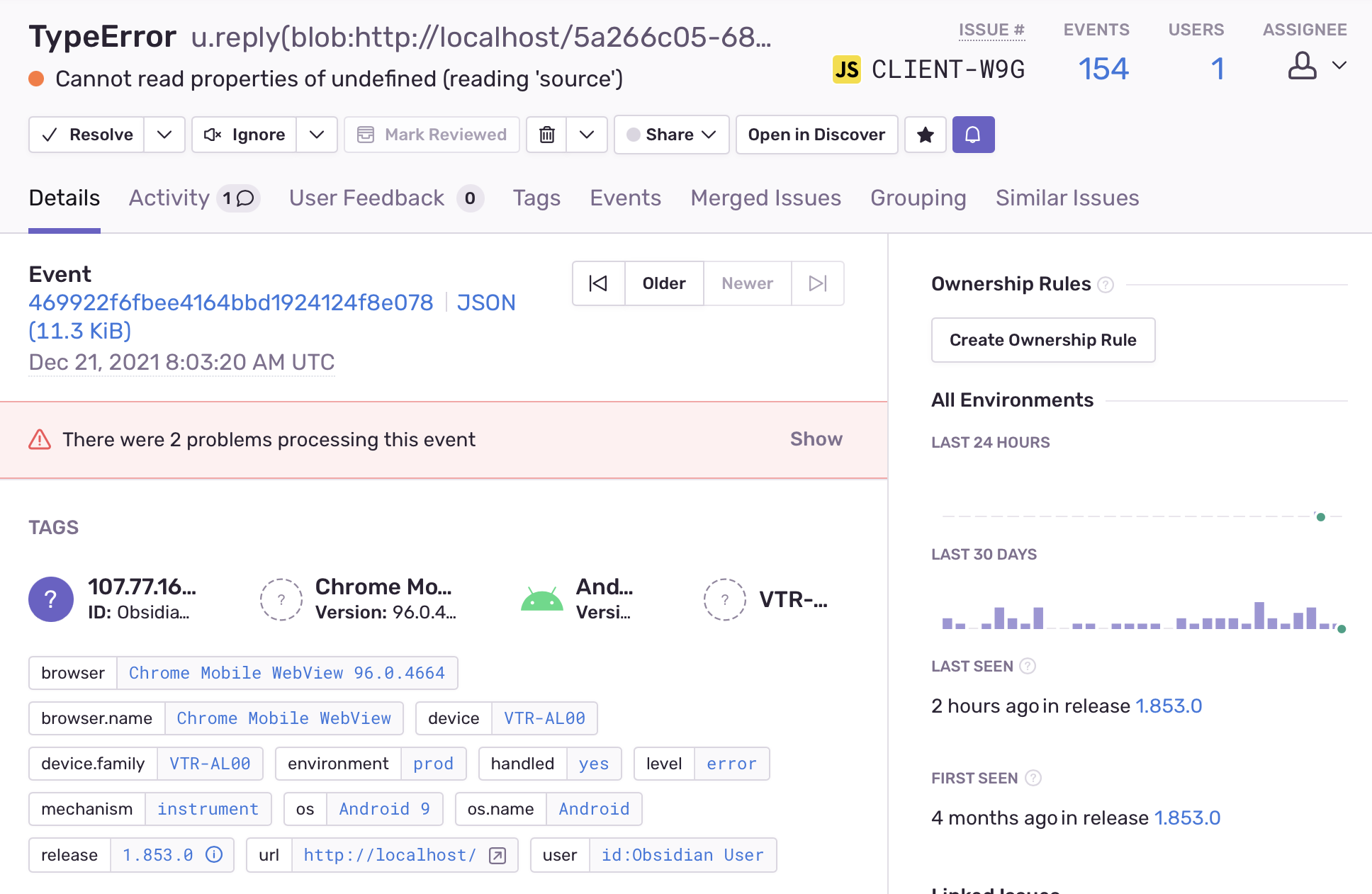Click the Android icon in the tags section
Image resolution: width=1372 pixels, height=894 pixels.
[x=542, y=599]
